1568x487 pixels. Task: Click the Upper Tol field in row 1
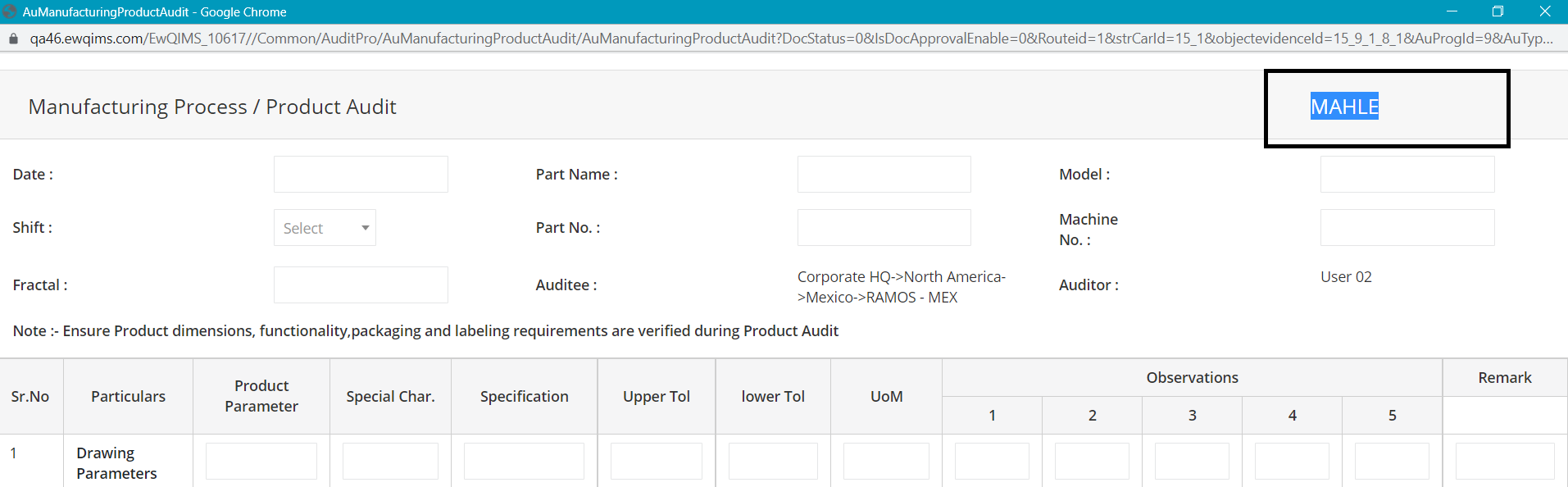[x=657, y=462]
